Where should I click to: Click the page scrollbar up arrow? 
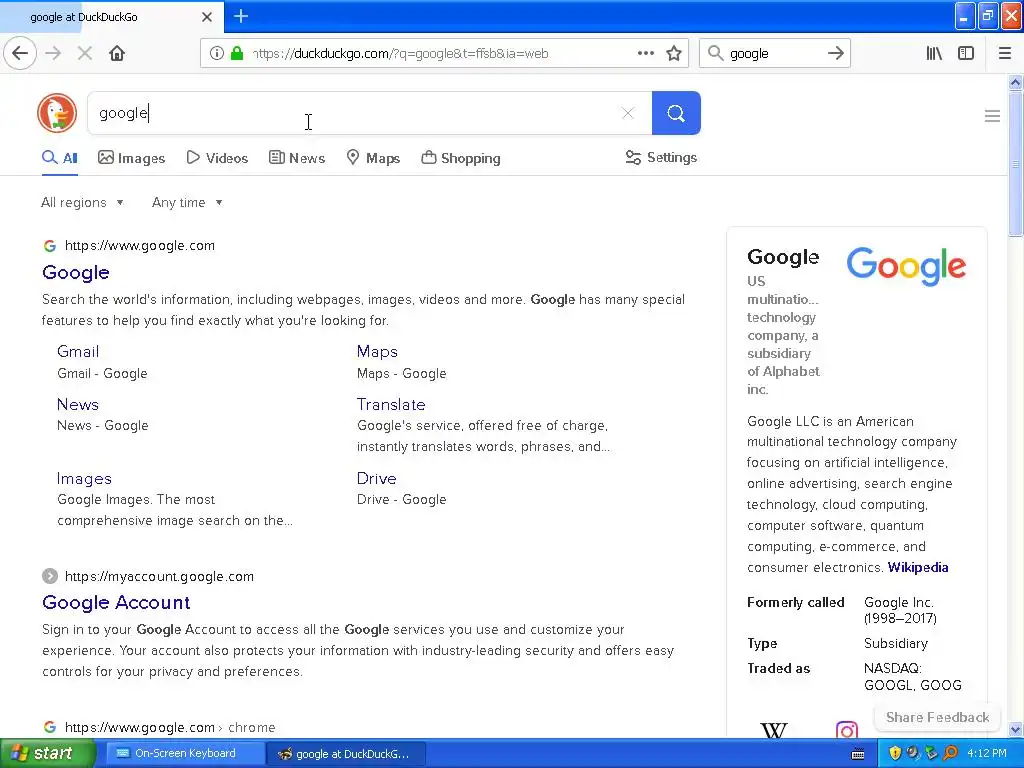[1015, 82]
